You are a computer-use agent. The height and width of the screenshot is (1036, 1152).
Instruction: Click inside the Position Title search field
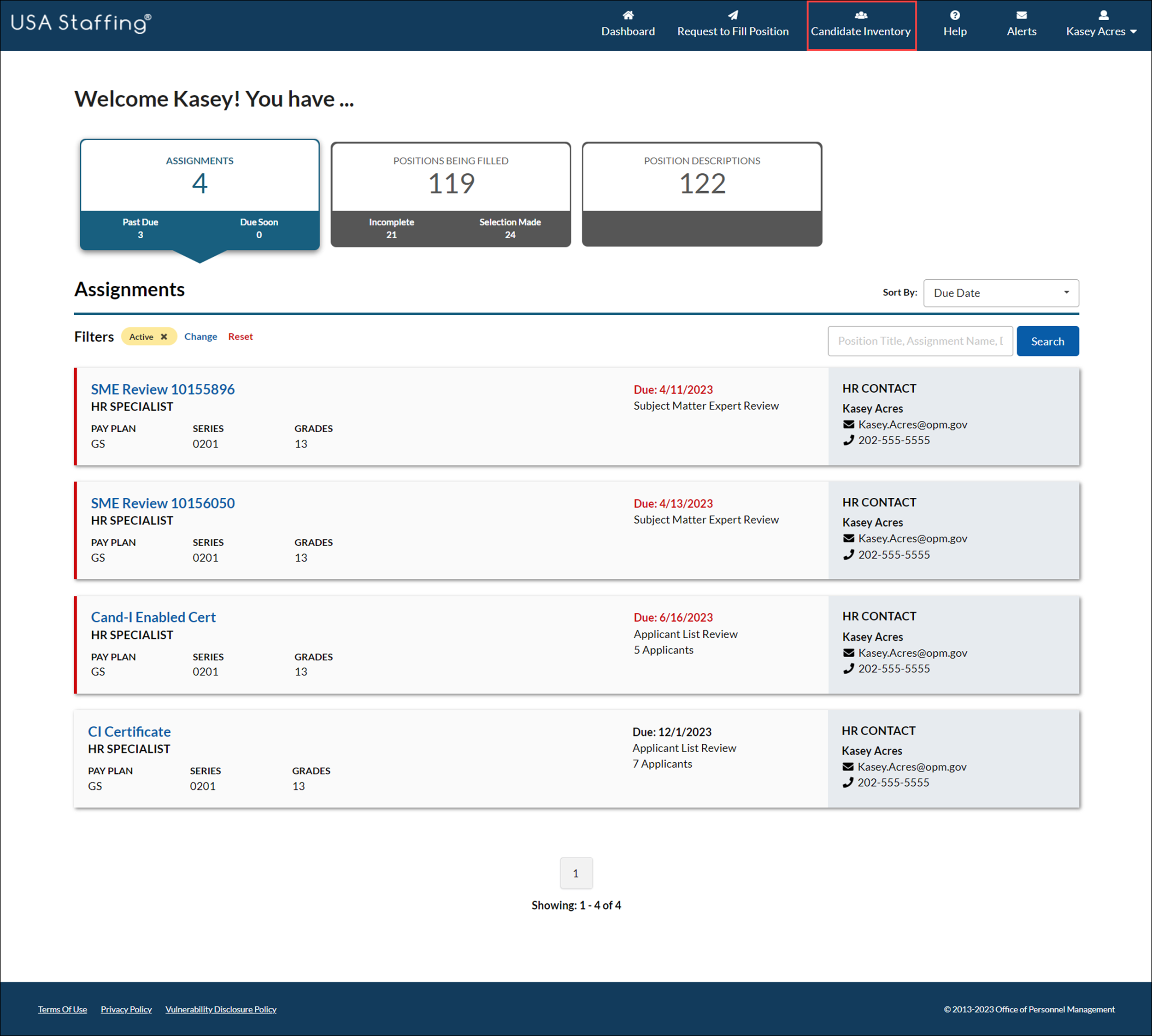(x=920, y=341)
